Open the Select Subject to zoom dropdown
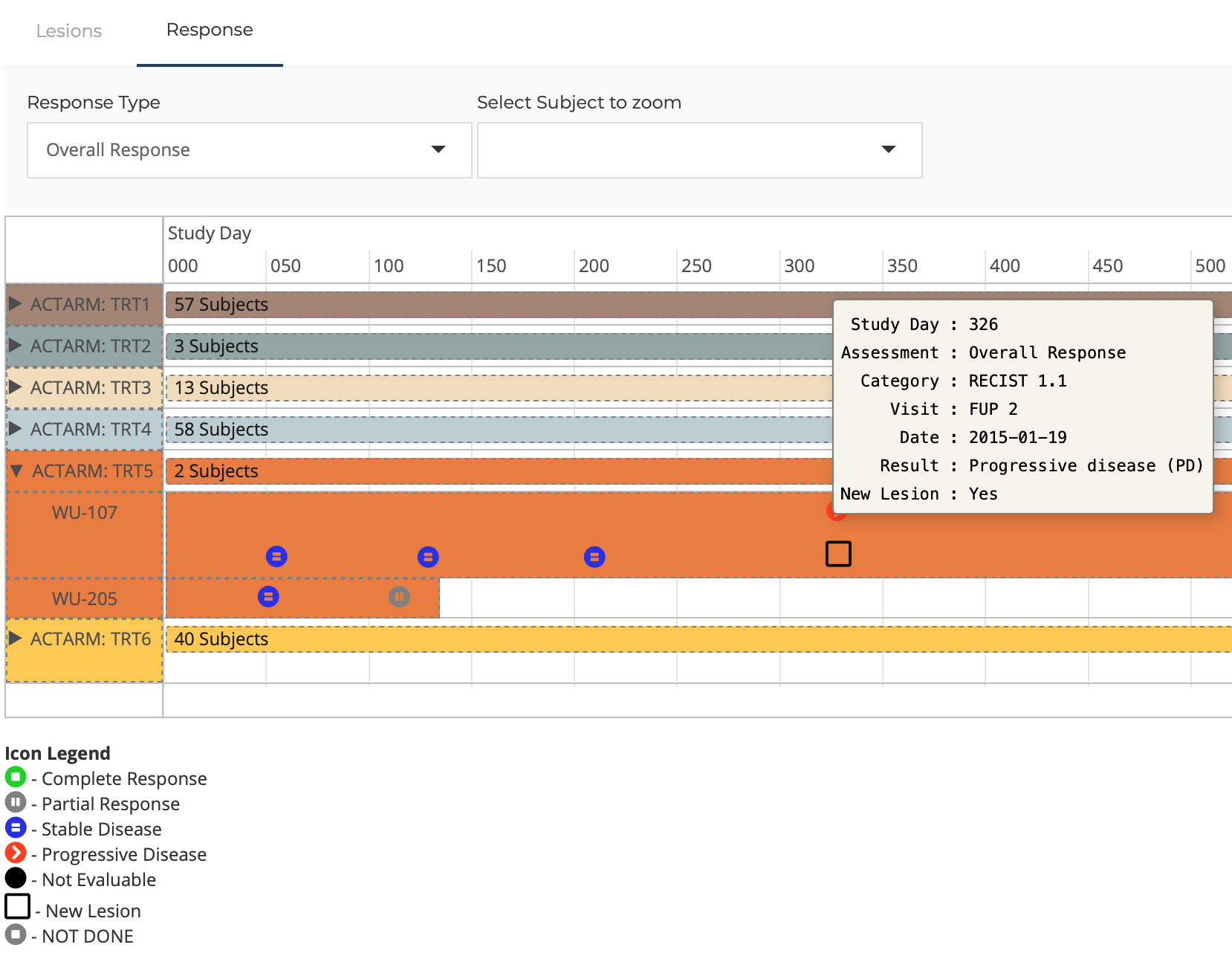The image size is (1232, 956). [699, 150]
